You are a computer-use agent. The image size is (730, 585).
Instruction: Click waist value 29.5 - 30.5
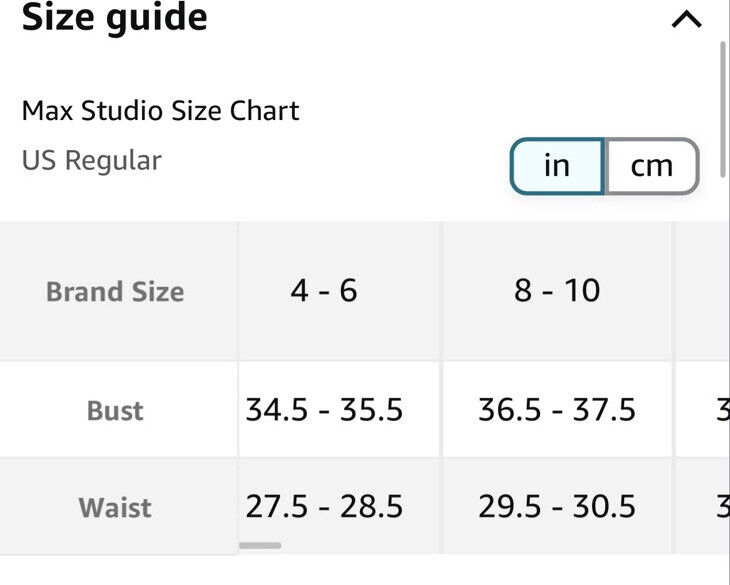click(x=557, y=506)
